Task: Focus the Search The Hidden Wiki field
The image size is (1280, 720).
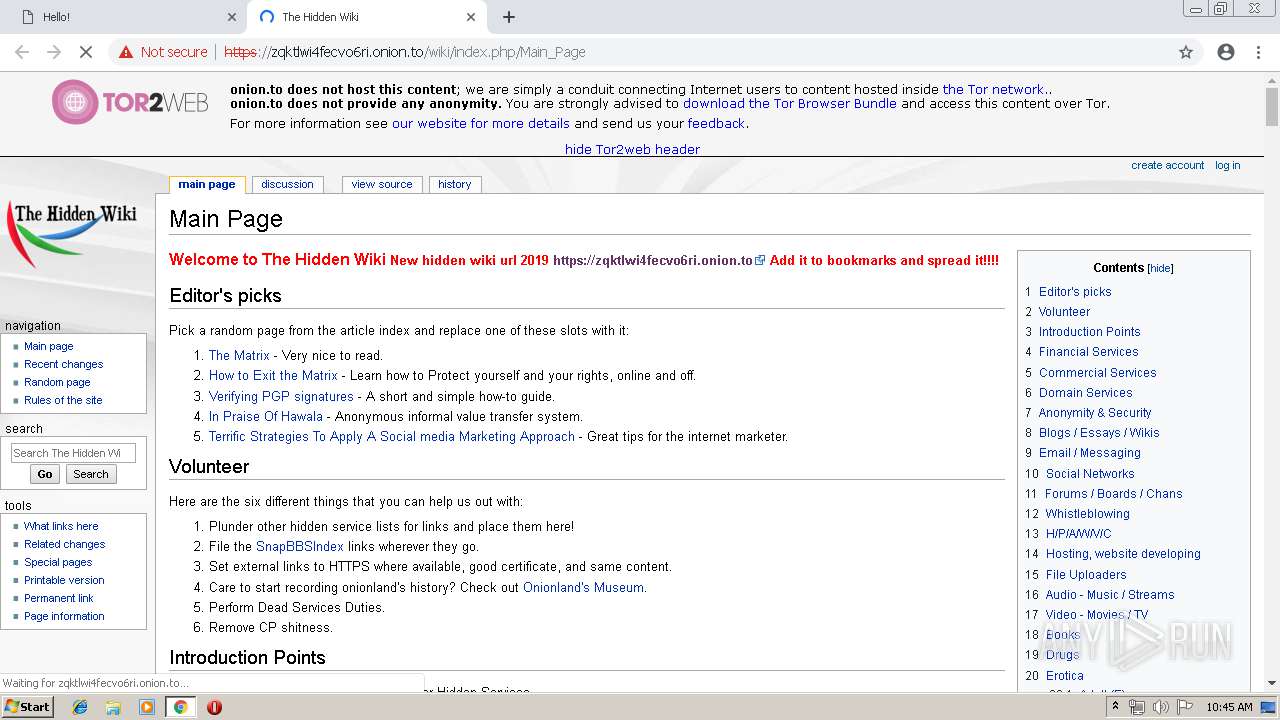Action: click(x=73, y=453)
